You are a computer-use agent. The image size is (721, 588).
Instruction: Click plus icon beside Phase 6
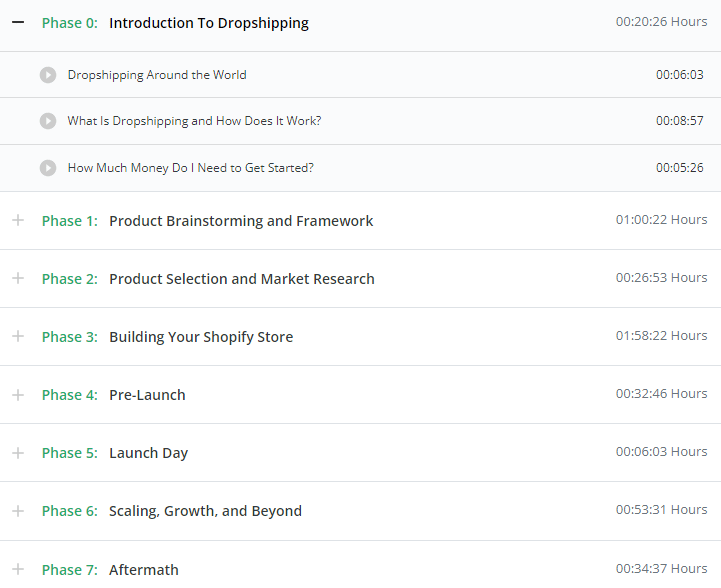[x=18, y=511]
